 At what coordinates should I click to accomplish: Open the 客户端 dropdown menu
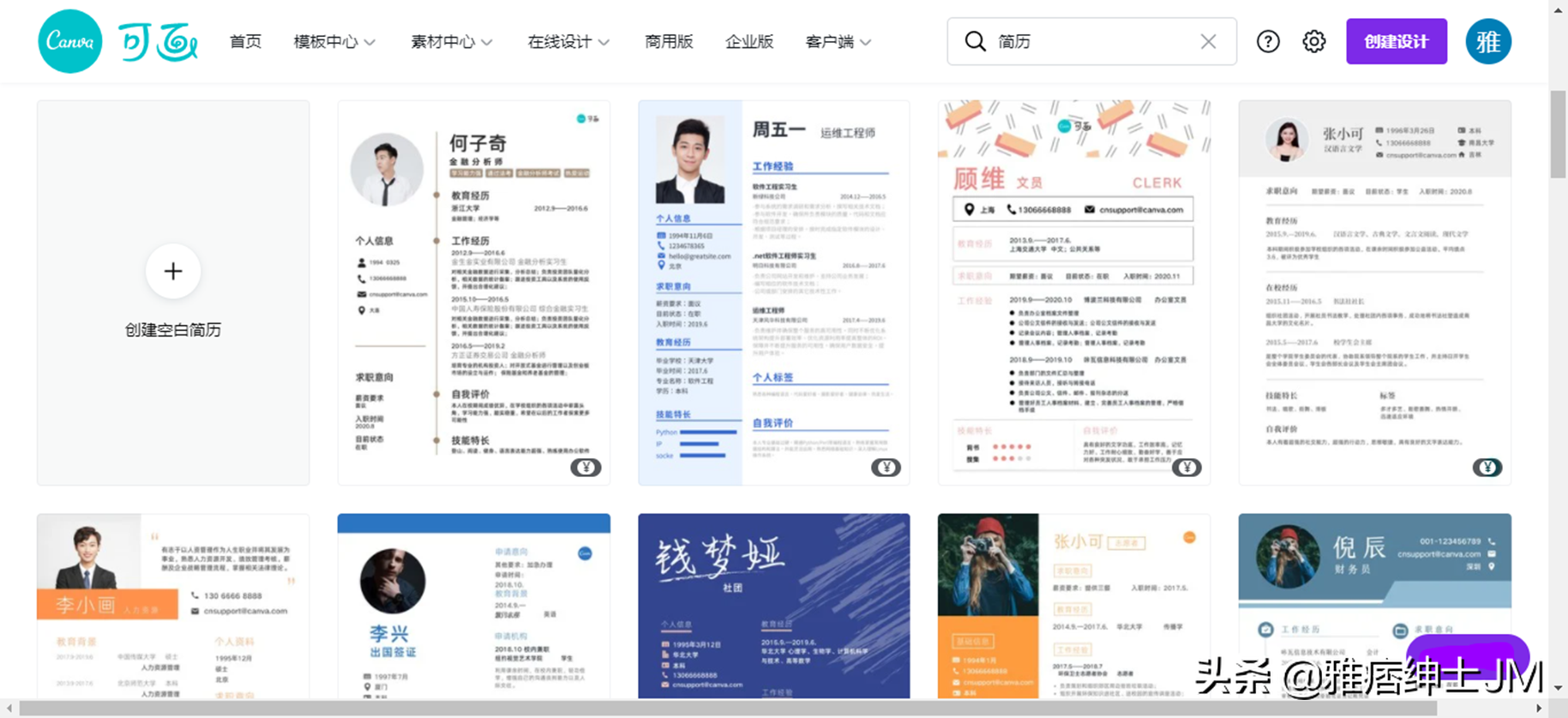tap(838, 41)
